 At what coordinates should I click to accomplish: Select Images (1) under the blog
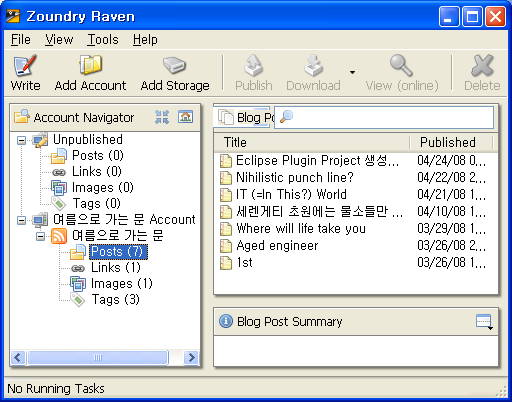click(121, 284)
